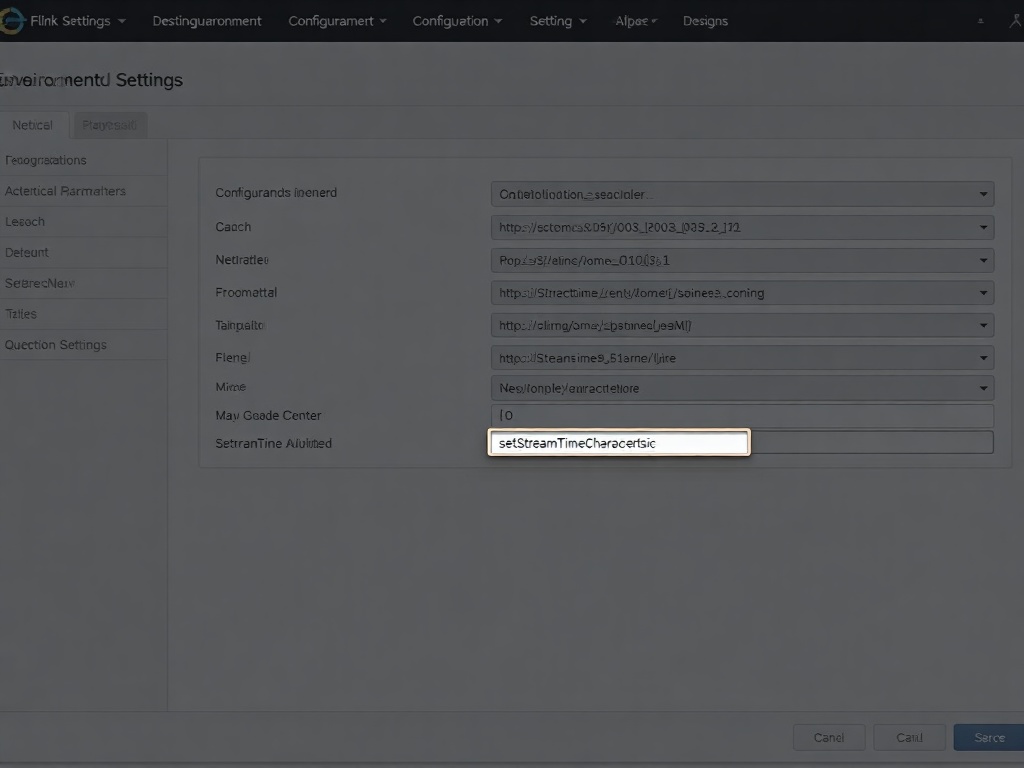This screenshot has width=1024, height=768.
Task: Click the Configurands ioenerd label
Action: 276,193
